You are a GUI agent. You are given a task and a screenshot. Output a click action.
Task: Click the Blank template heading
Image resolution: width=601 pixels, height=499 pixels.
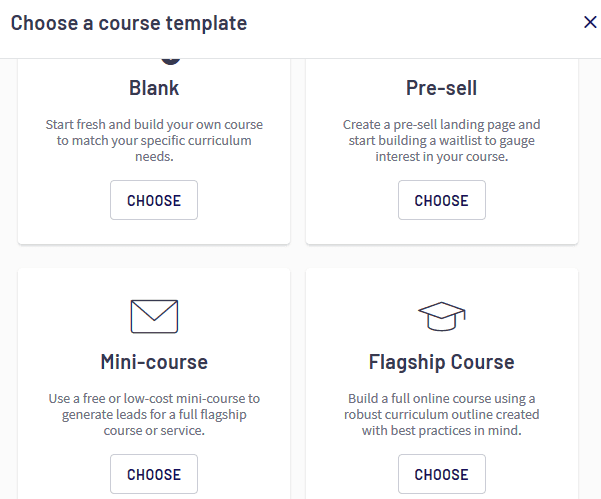point(154,88)
